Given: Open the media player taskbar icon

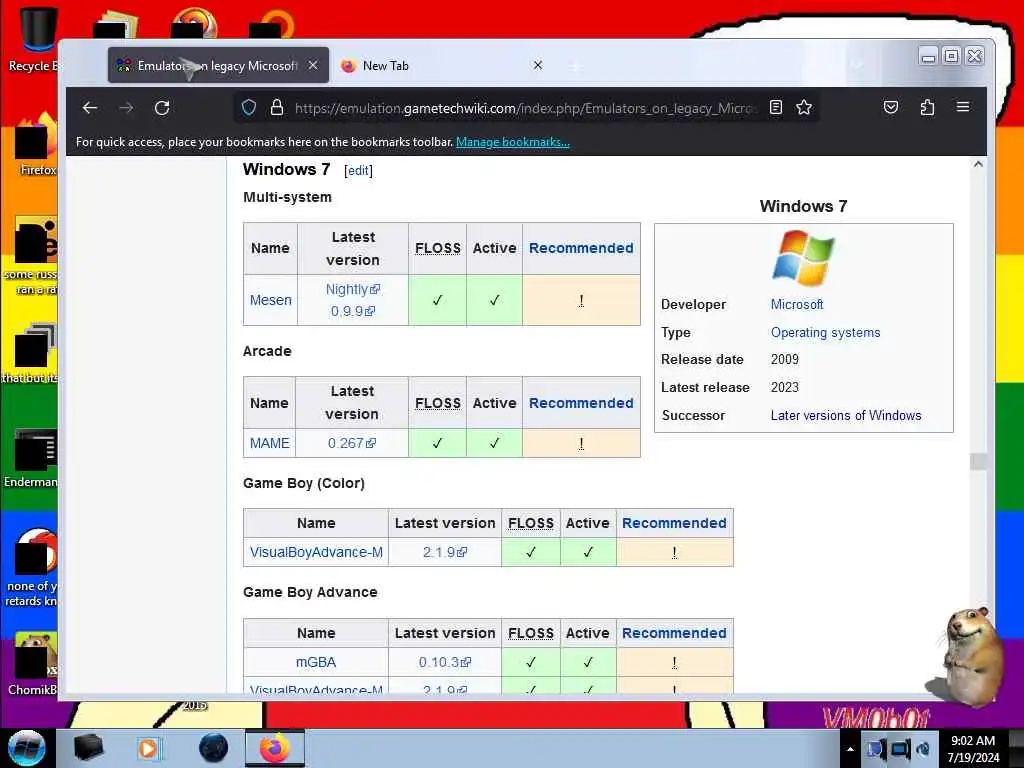Looking at the screenshot, I should pyautogui.click(x=149, y=748).
